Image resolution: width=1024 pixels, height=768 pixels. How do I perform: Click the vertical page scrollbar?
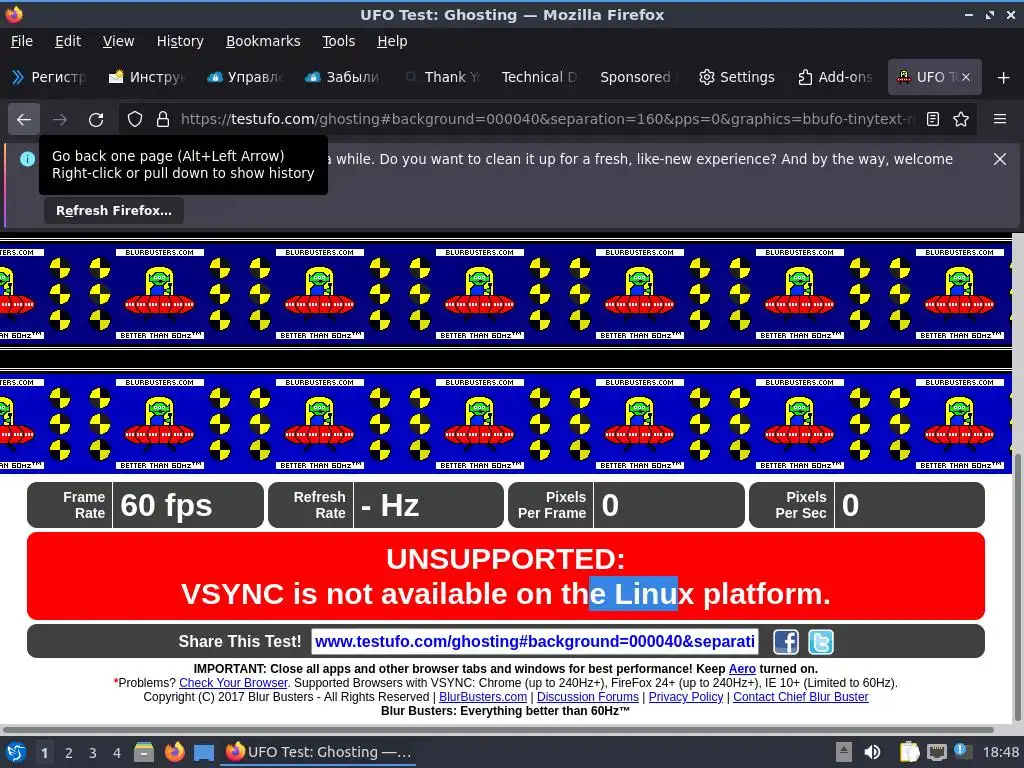[1017, 586]
